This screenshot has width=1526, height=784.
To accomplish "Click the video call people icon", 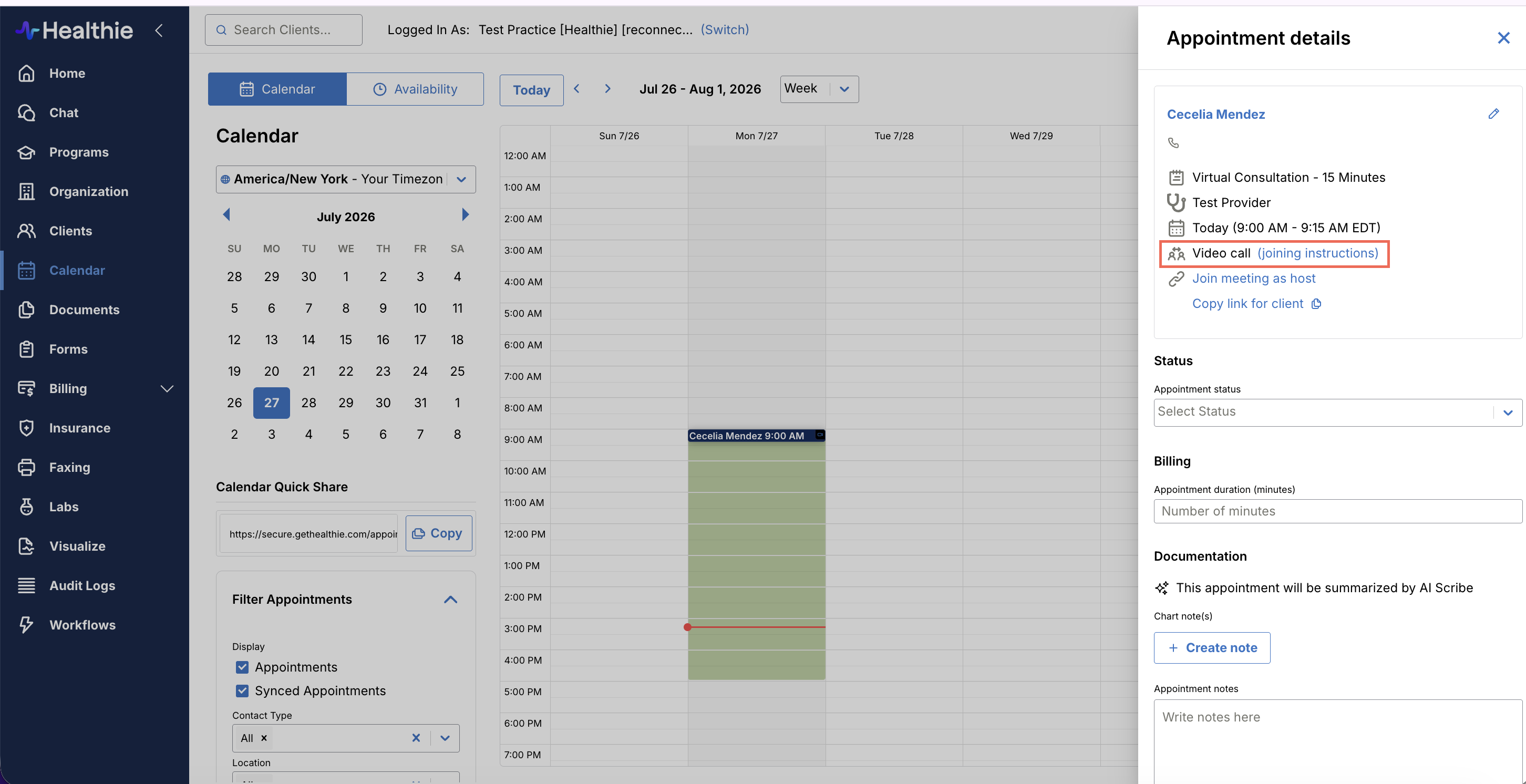I will pos(1176,254).
